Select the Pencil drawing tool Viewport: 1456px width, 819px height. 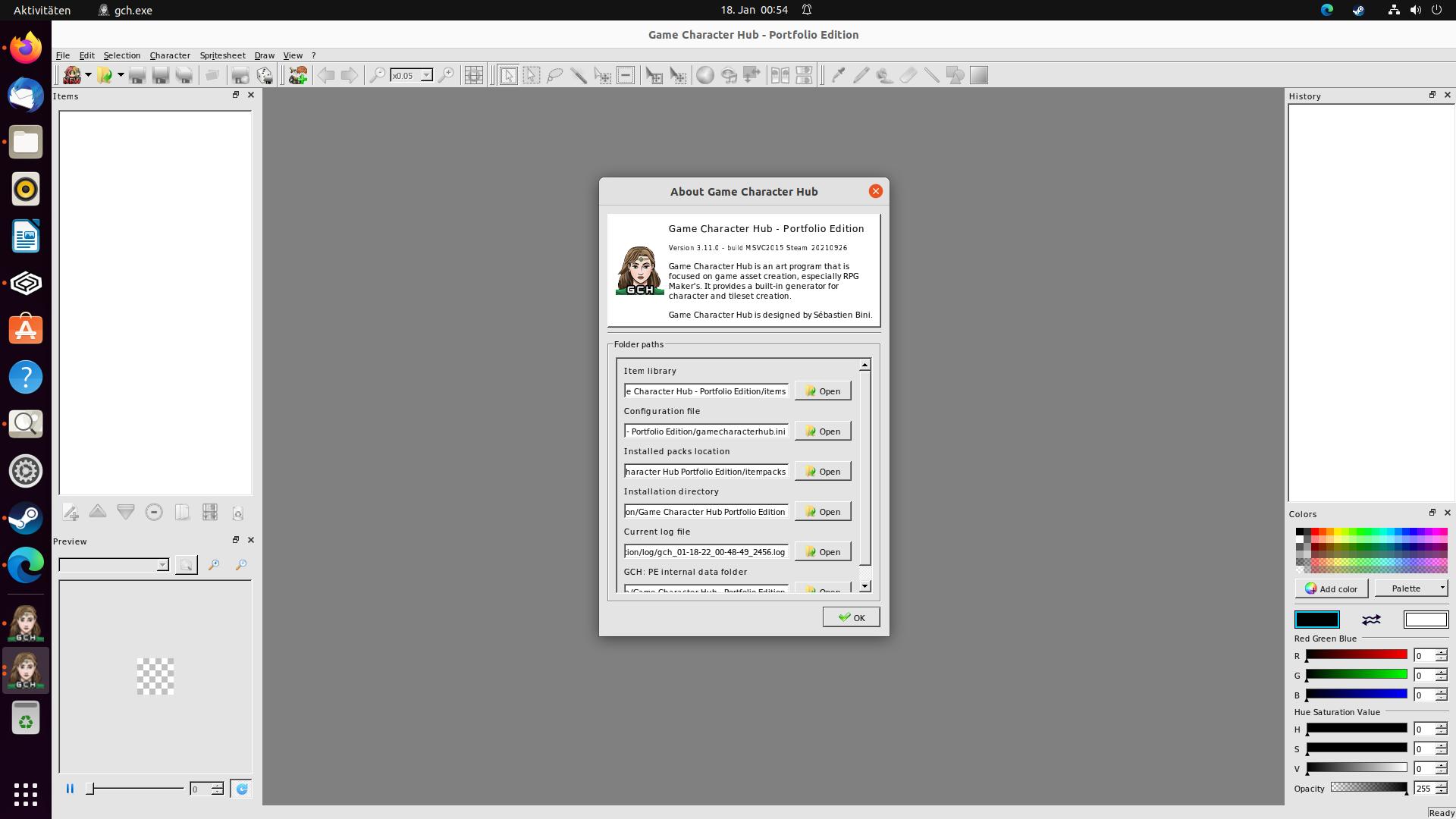[x=860, y=75]
